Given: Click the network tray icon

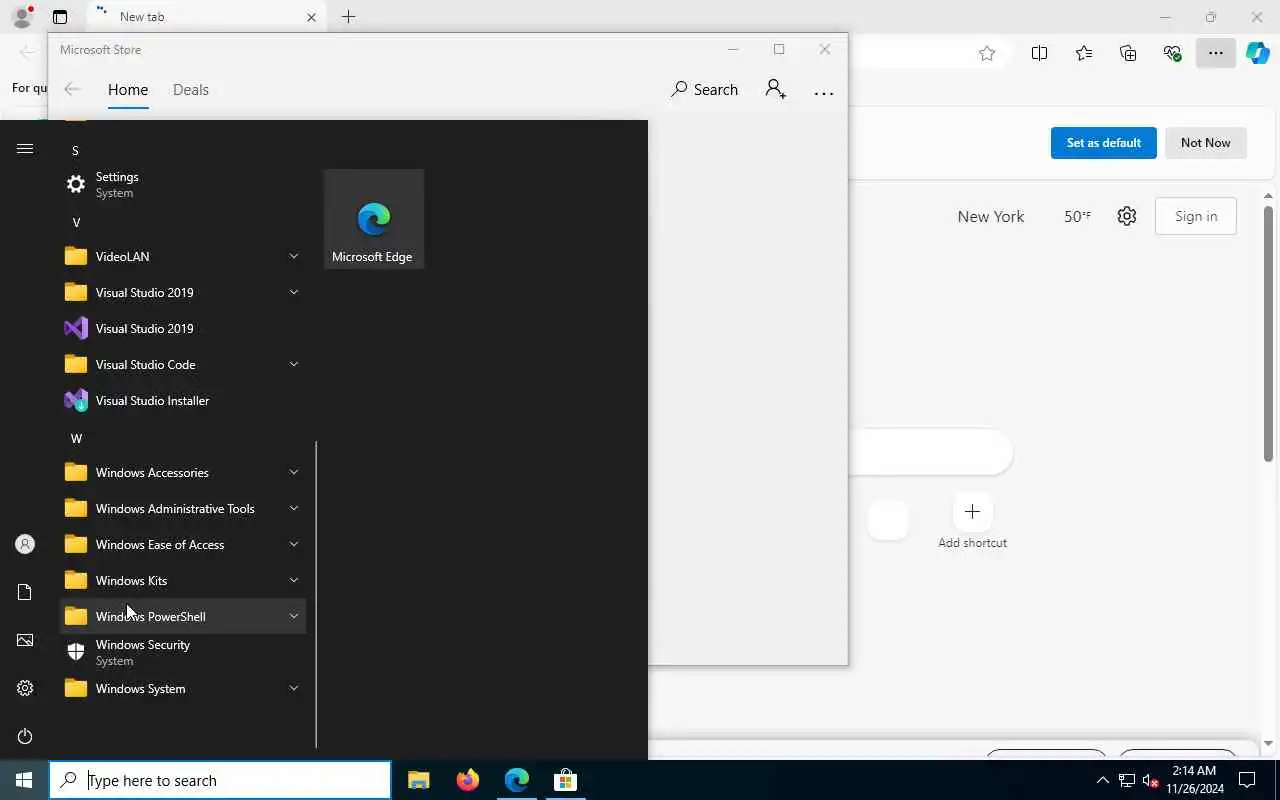Looking at the screenshot, I should (1126, 780).
